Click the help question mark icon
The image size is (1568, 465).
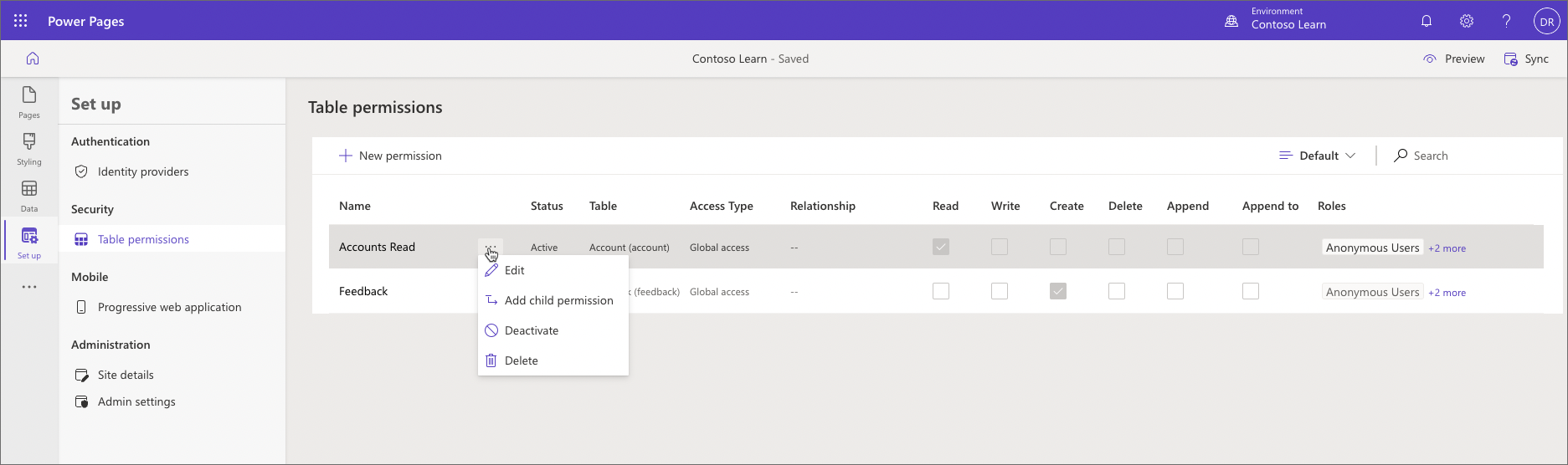(x=1506, y=21)
